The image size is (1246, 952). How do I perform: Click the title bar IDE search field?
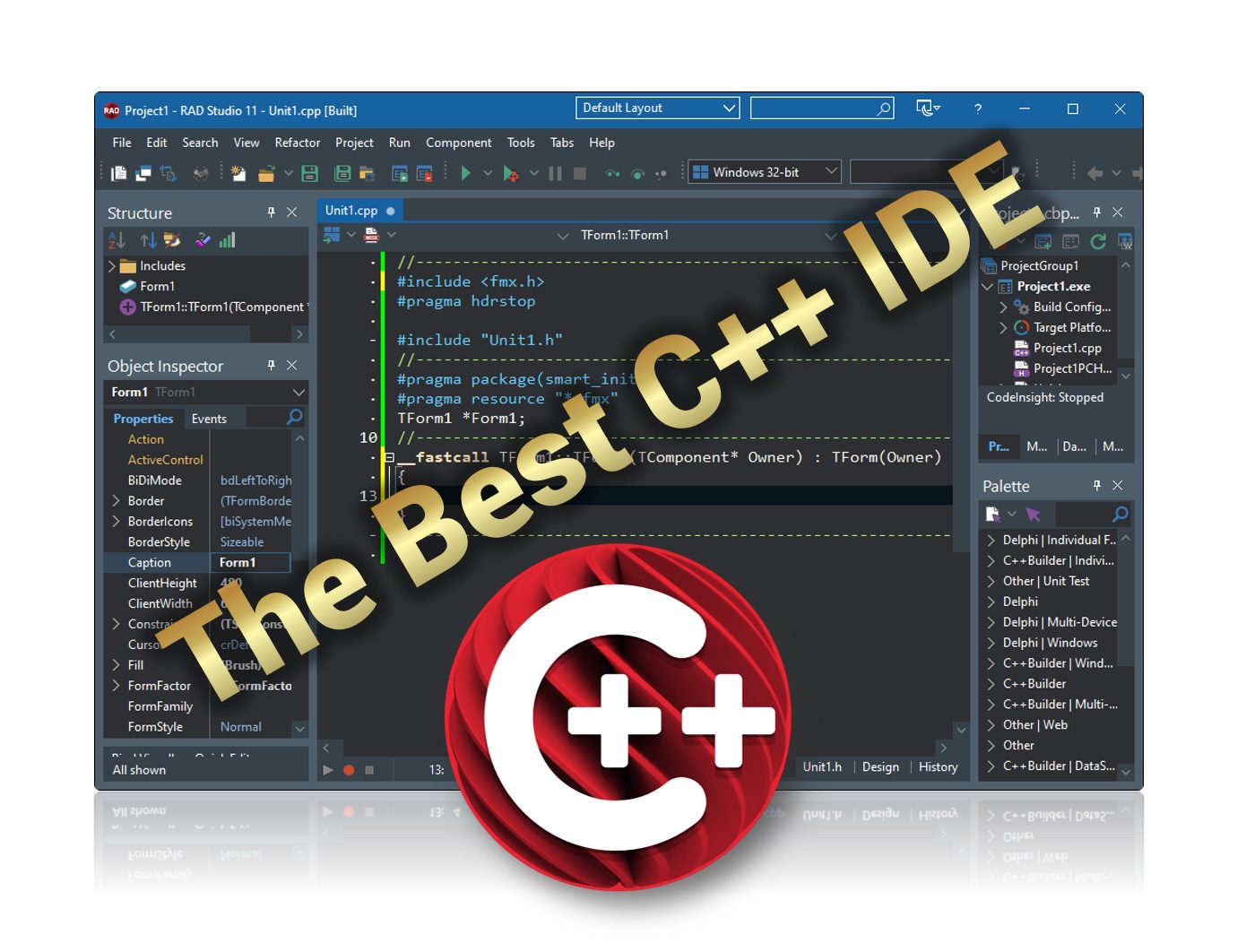click(x=822, y=108)
